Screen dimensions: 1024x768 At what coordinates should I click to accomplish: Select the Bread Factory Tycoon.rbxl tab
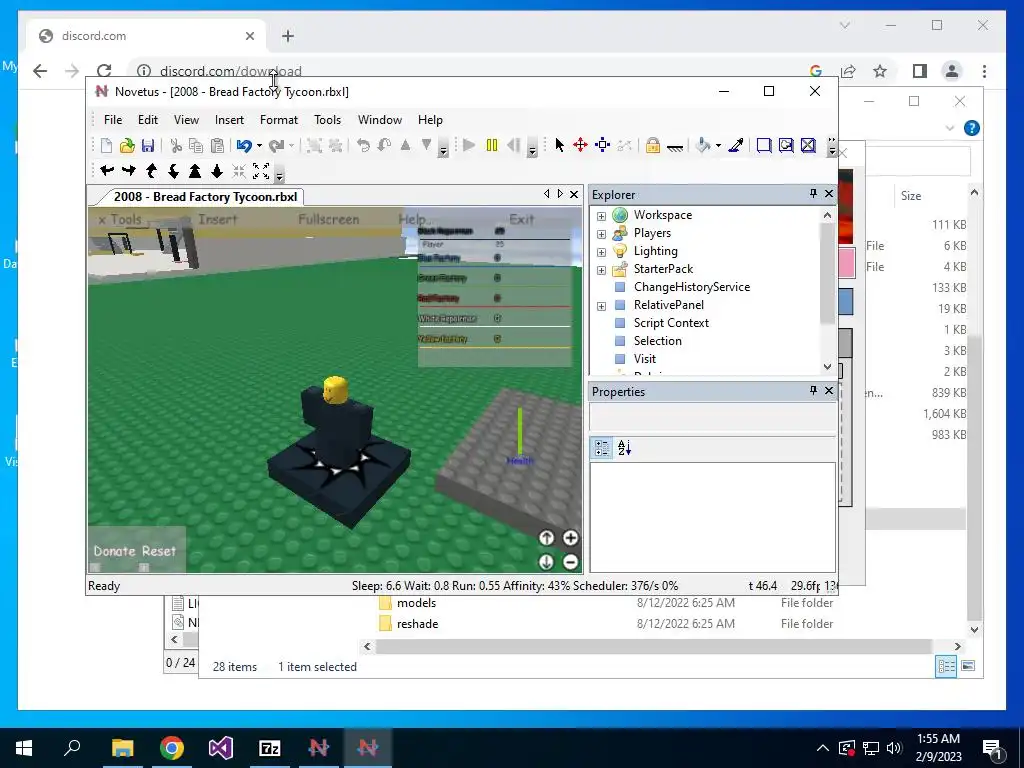pos(205,197)
